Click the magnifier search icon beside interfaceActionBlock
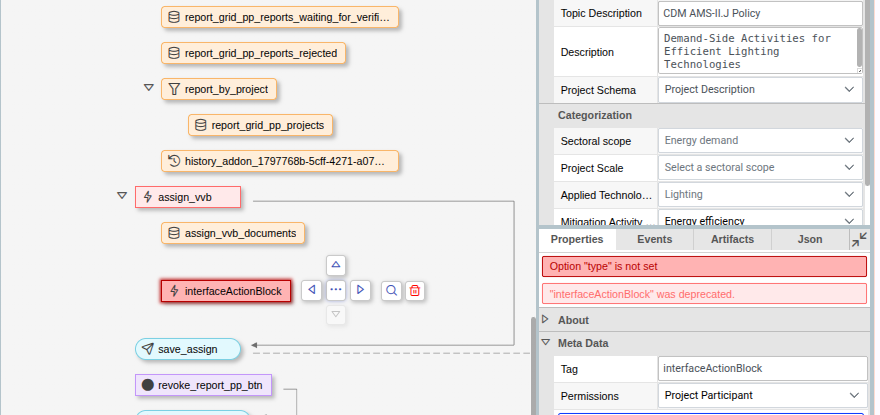The height and width of the screenshot is (415, 880). (x=392, y=290)
